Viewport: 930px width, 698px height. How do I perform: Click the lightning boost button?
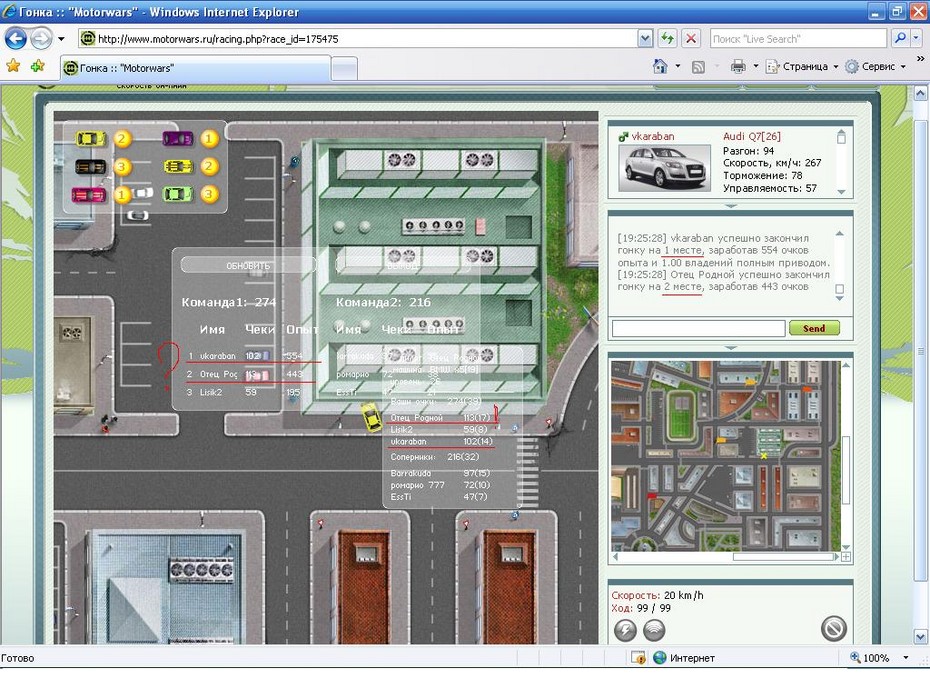(x=625, y=630)
